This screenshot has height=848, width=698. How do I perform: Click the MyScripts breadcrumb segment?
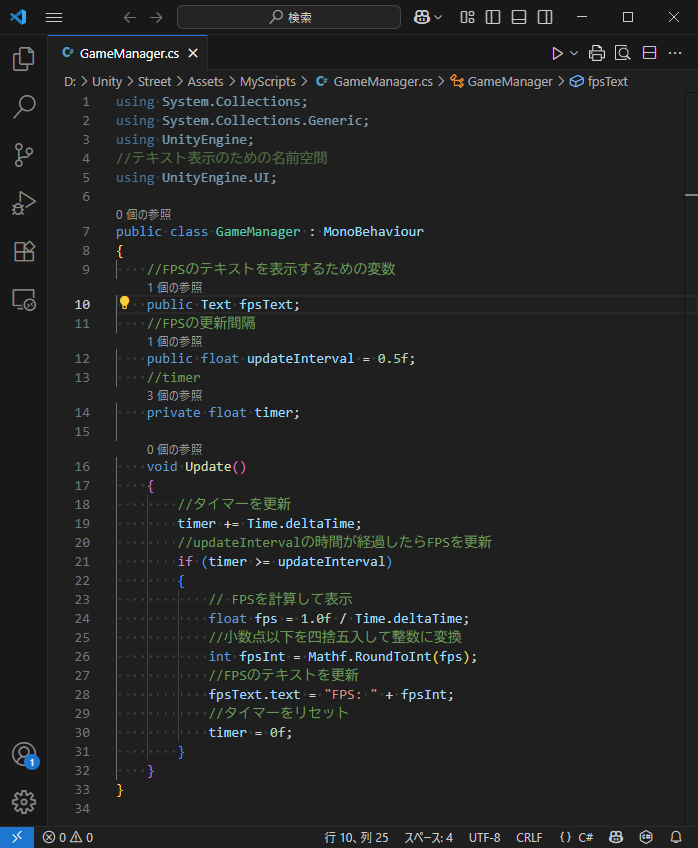pos(268,82)
